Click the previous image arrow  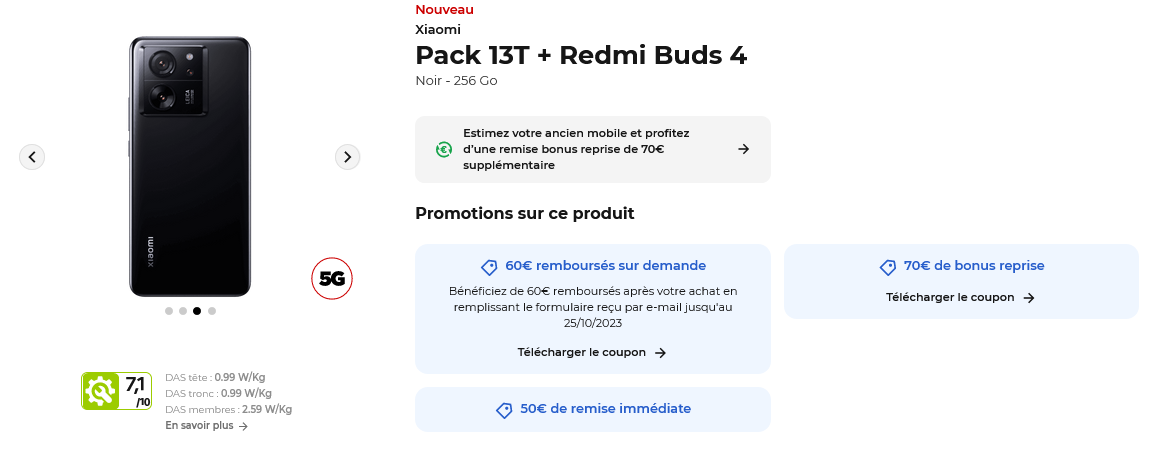pos(32,157)
